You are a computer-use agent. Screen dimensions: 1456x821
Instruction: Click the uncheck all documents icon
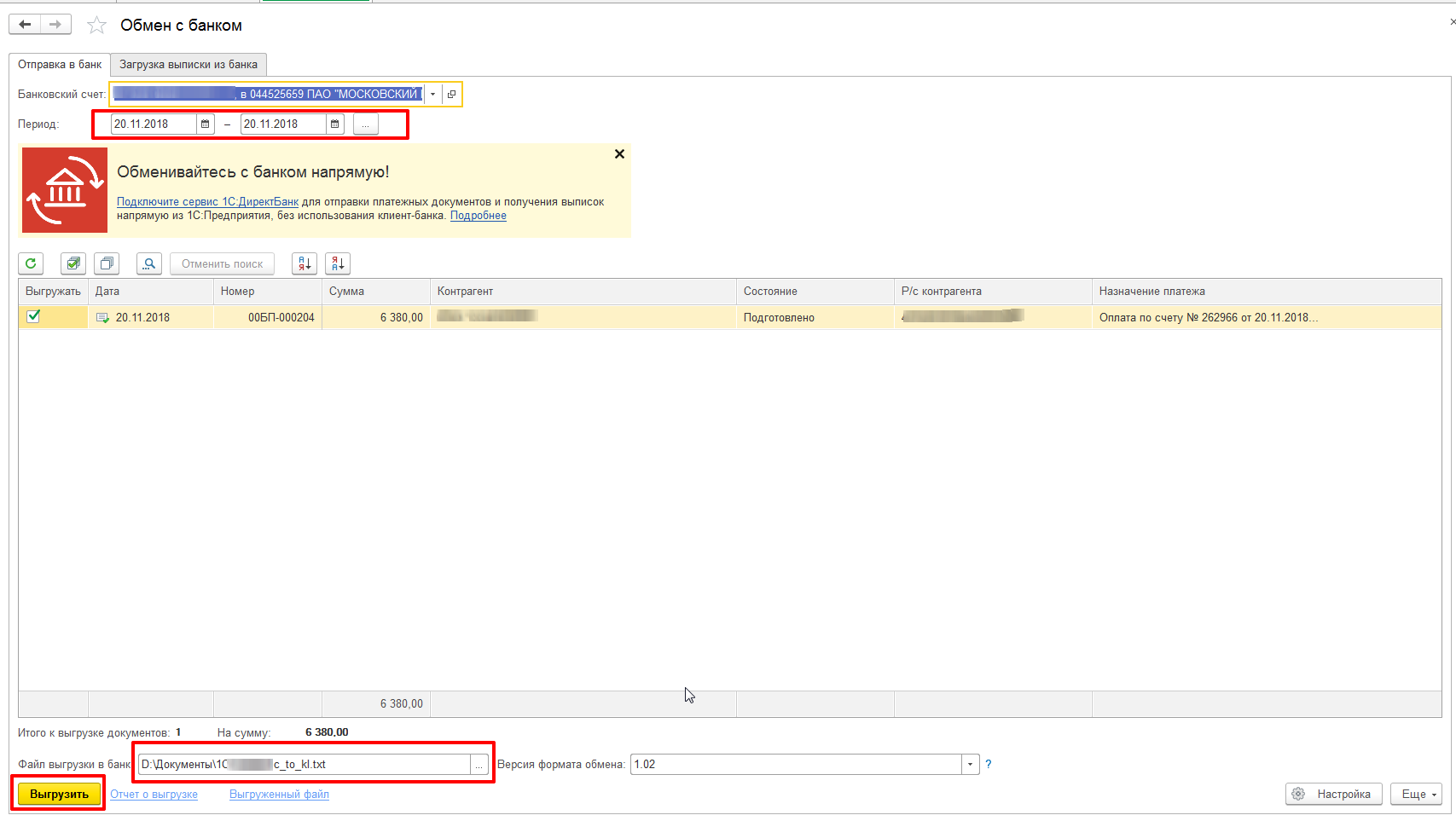(107, 263)
